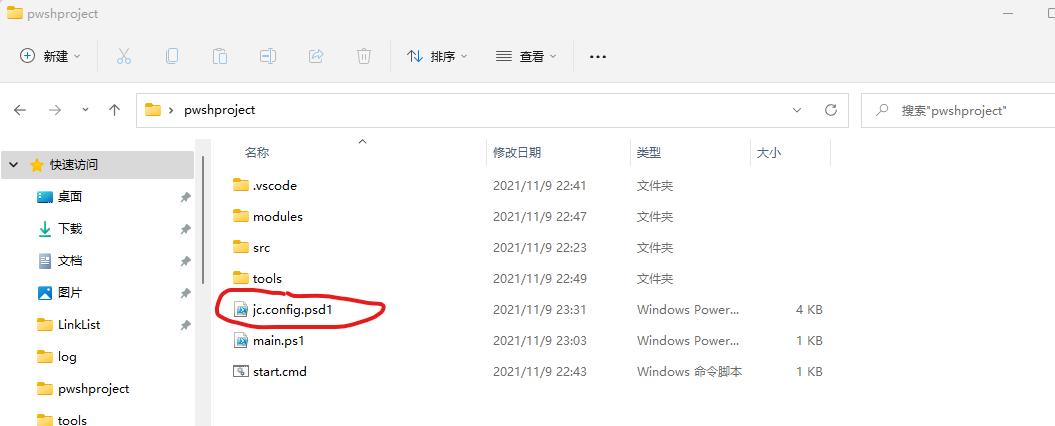Select the .vscode folder
The width and height of the screenshot is (1055, 426).
tap(275, 185)
